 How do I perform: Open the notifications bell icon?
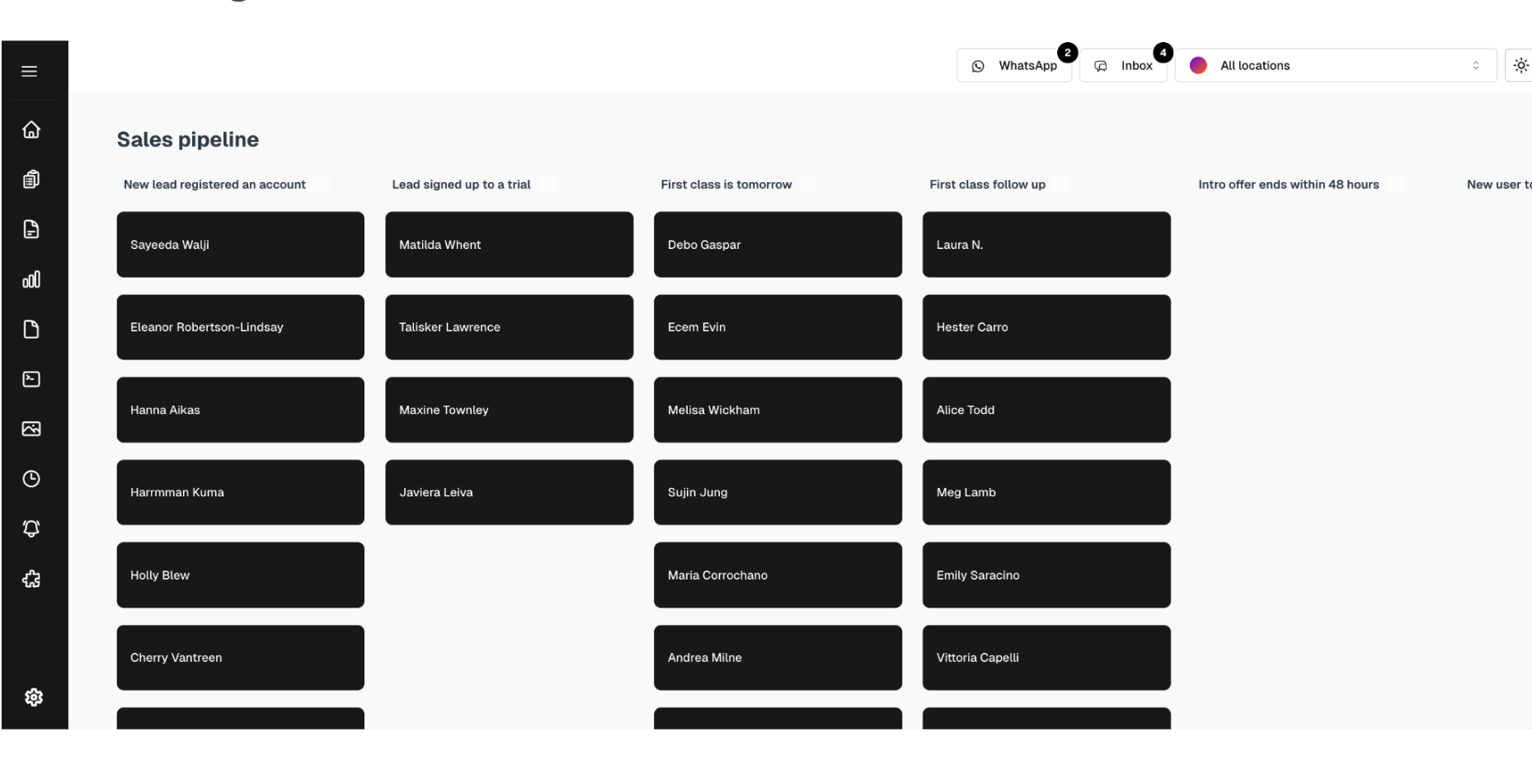(x=31, y=528)
